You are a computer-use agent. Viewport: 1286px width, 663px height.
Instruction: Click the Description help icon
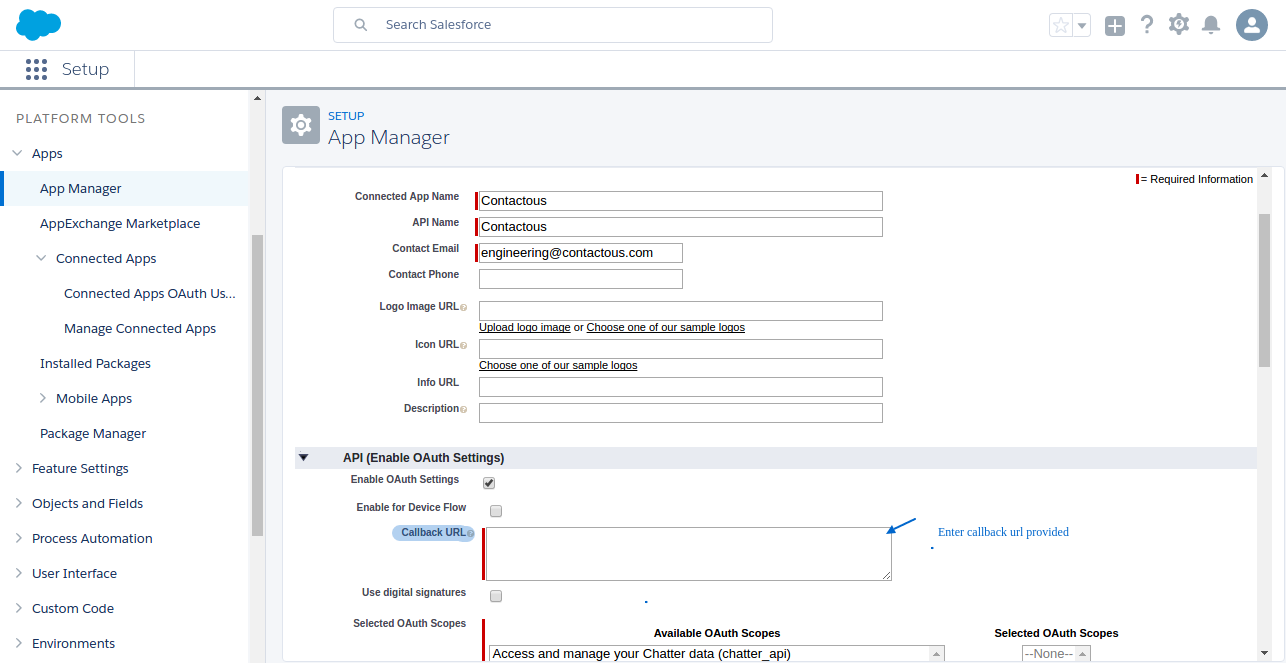pos(464,410)
